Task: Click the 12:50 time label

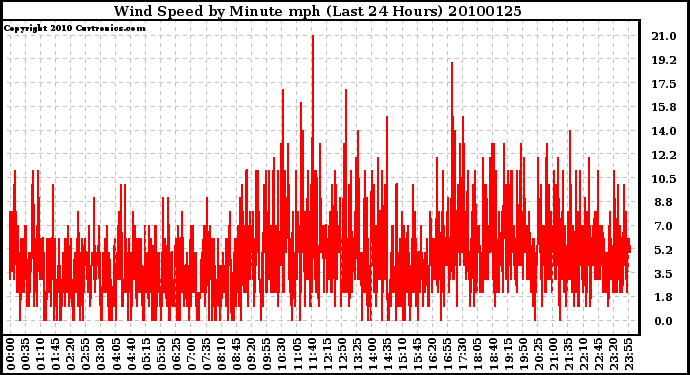Action: 342,354
